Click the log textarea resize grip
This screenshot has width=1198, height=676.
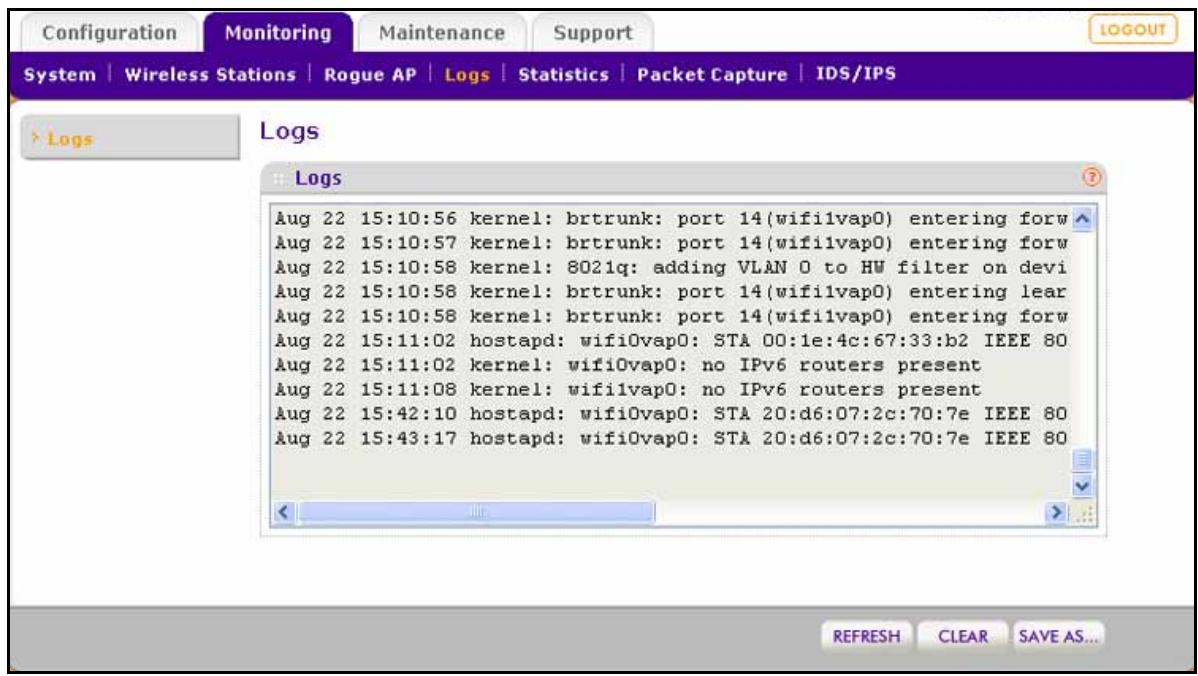point(1084,513)
